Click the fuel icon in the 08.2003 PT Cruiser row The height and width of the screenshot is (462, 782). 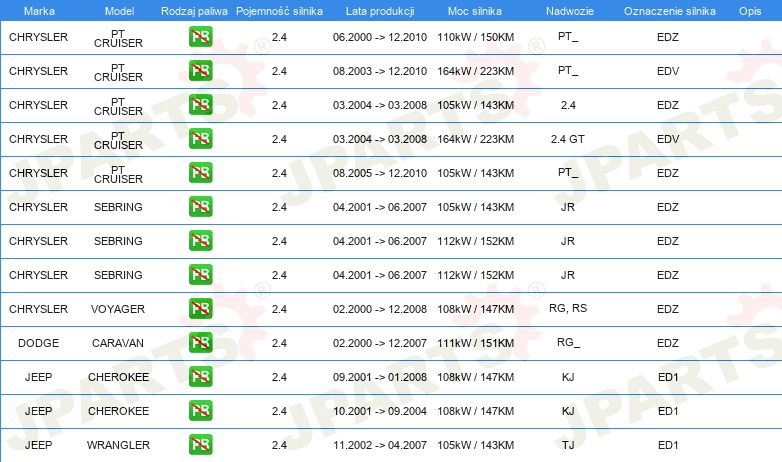click(x=200, y=71)
